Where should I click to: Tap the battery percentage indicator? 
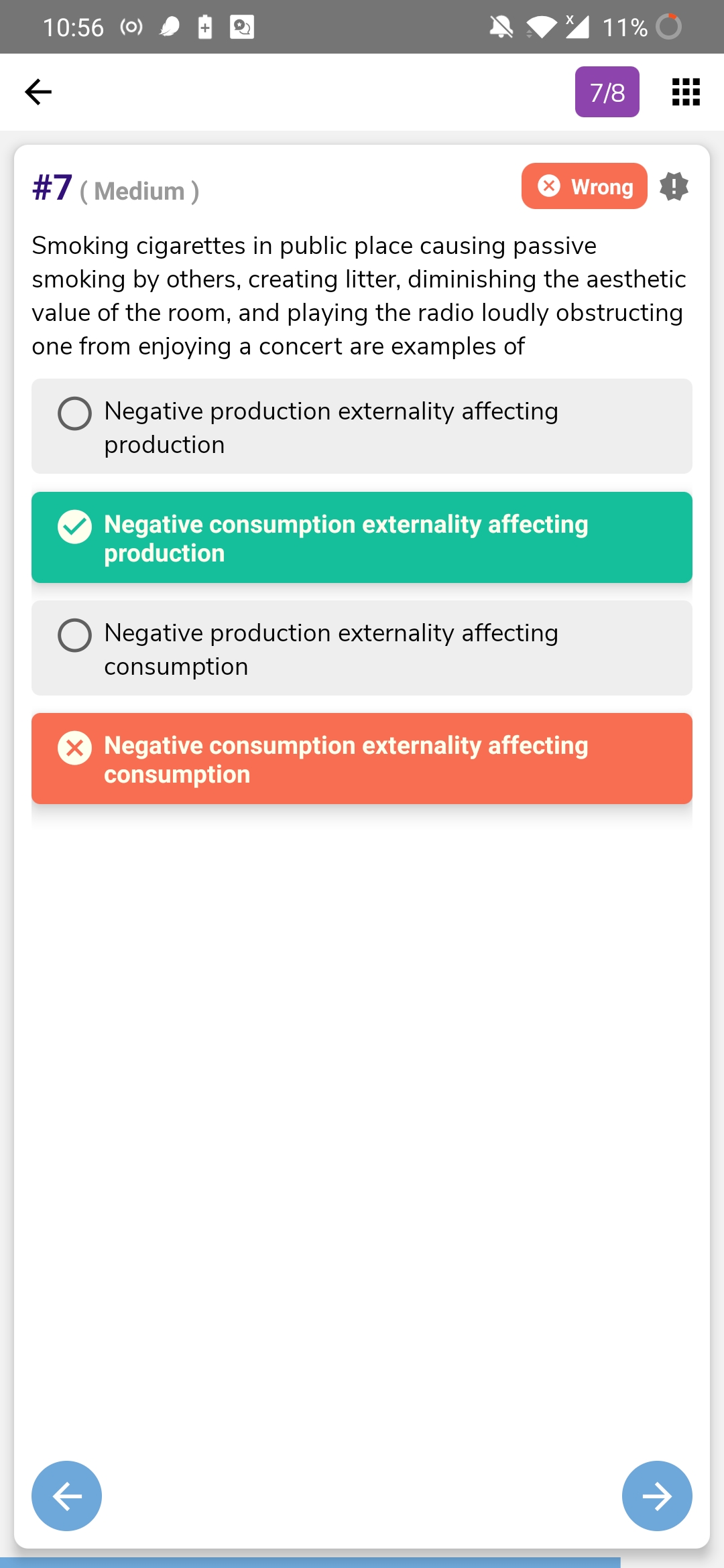coord(625,27)
